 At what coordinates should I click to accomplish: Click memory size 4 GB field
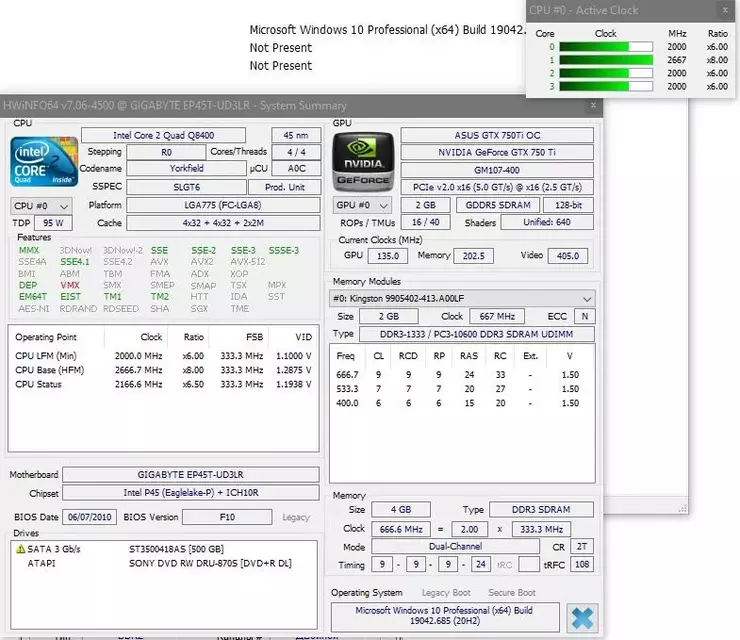401,510
